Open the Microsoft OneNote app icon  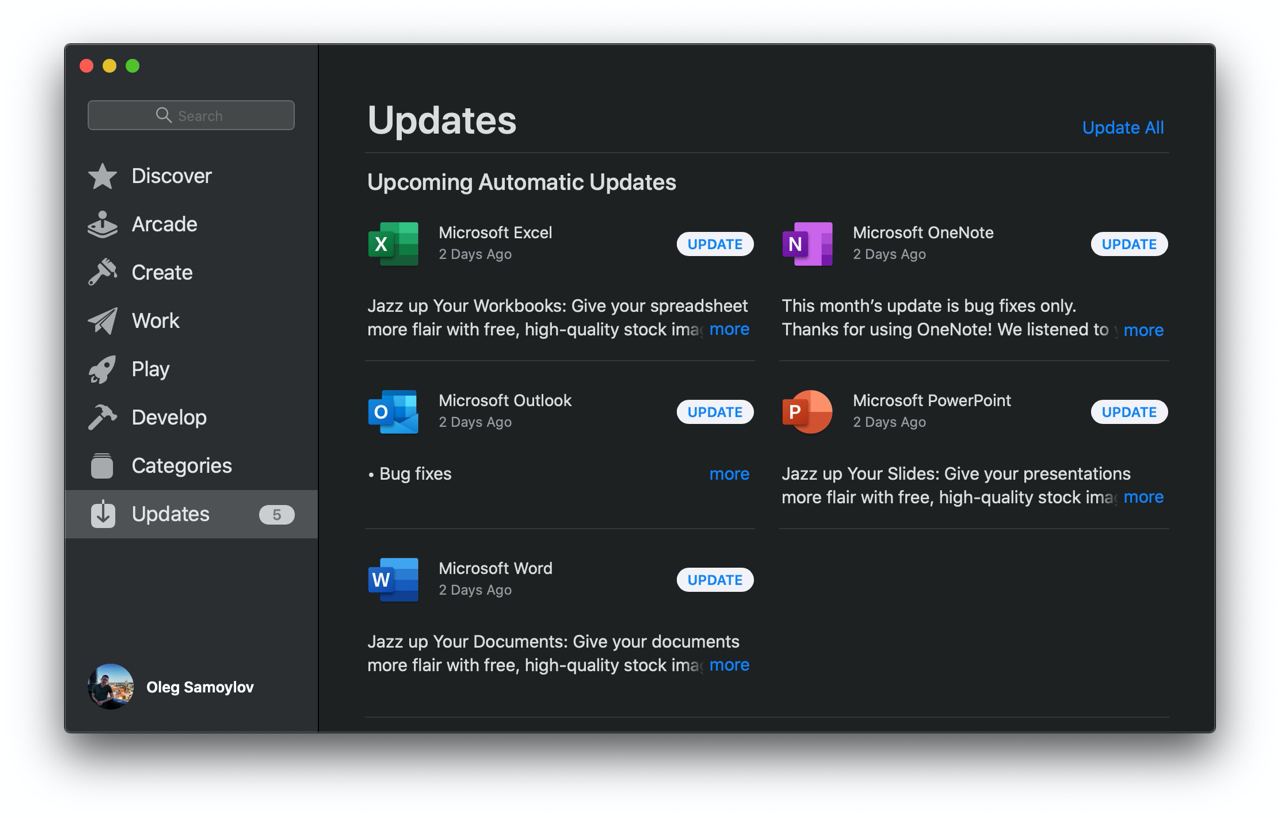pyautogui.click(x=807, y=244)
